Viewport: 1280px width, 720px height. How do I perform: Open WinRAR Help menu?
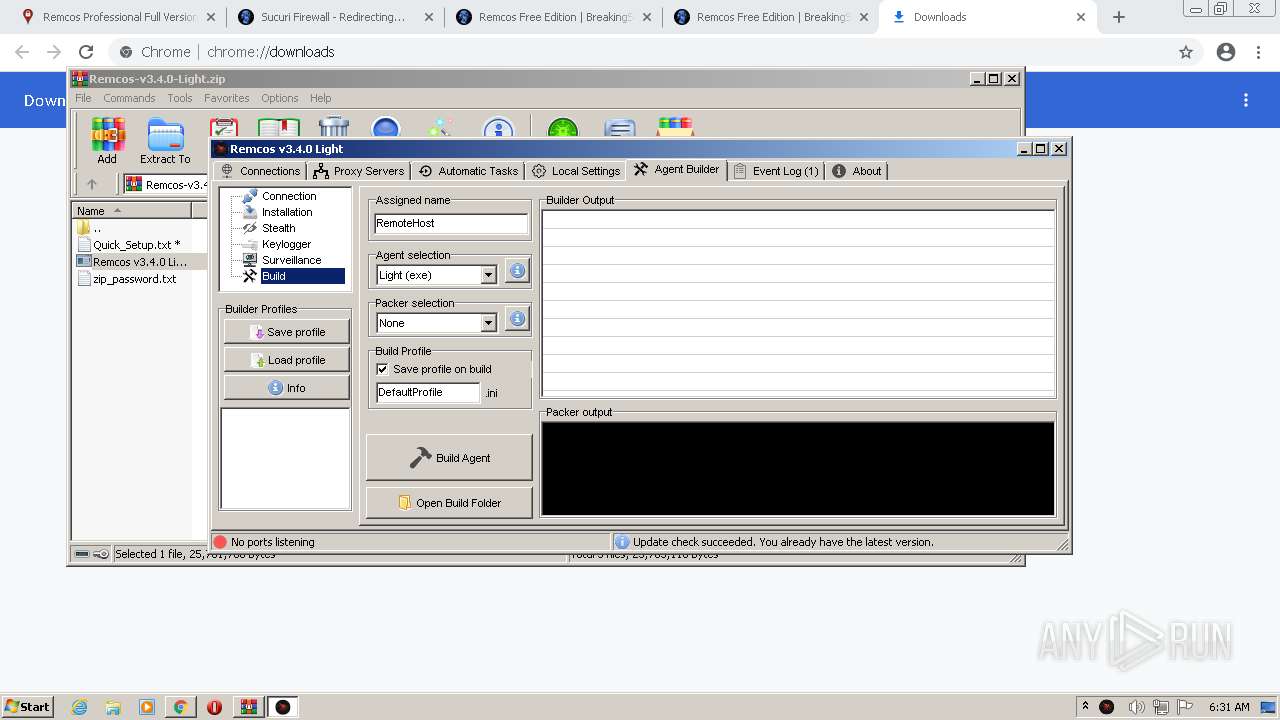coord(320,98)
